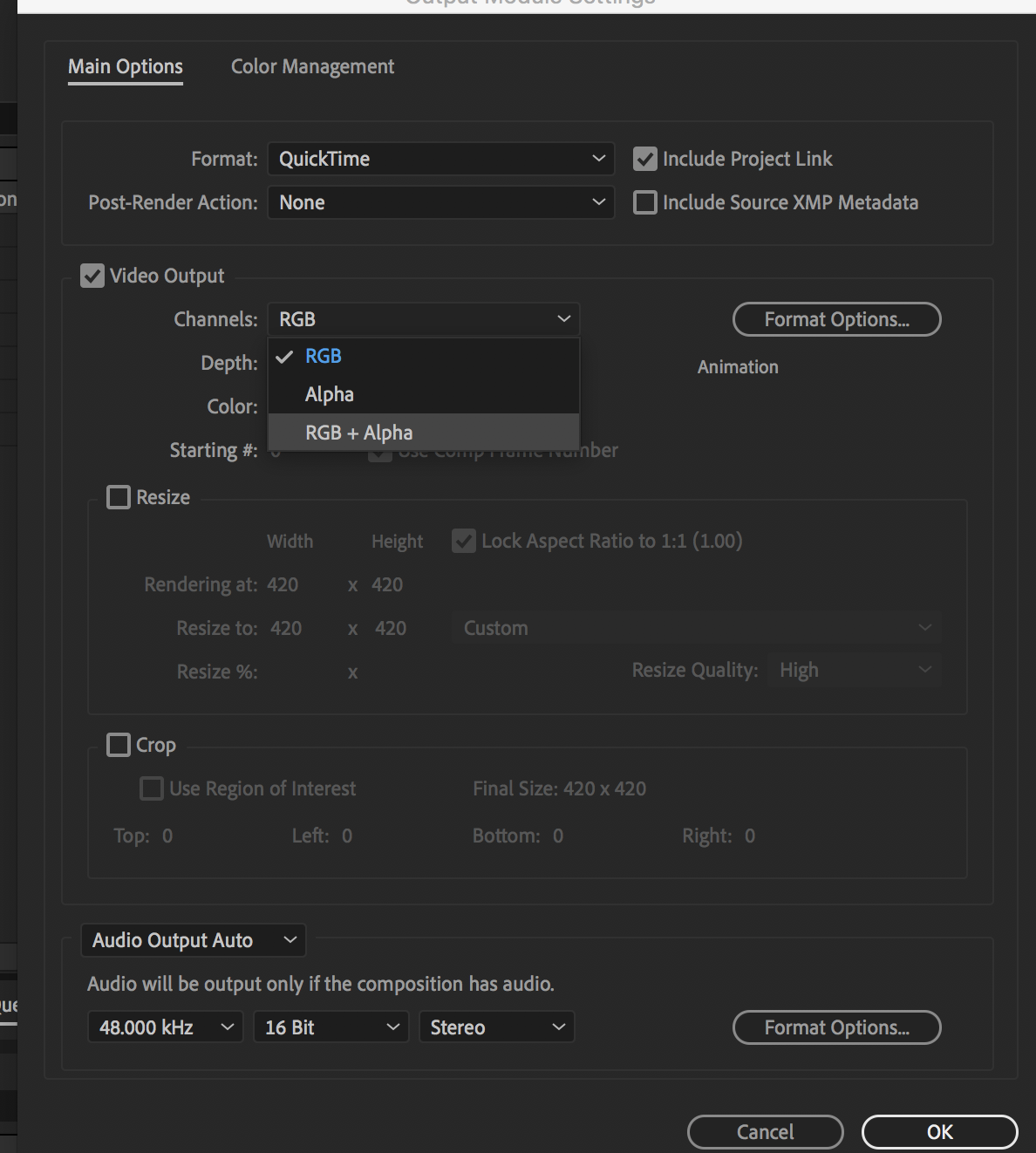The width and height of the screenshot is (1036, 1153).
Task: Open the Custom resize preset dropdown
Action: click(x=697, y=628)
